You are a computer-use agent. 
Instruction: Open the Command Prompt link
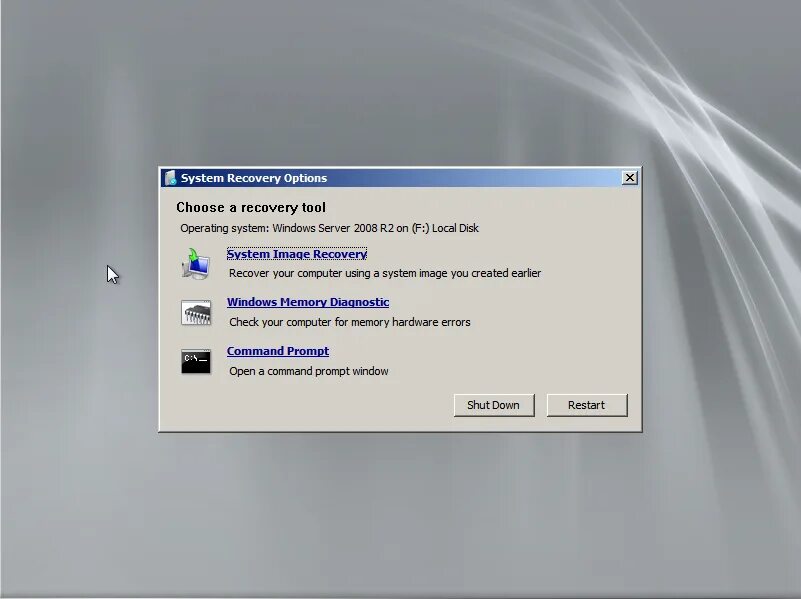278,351
